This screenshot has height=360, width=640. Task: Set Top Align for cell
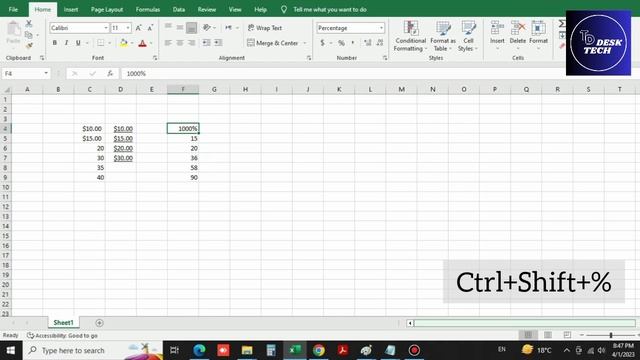pos(168,27)
